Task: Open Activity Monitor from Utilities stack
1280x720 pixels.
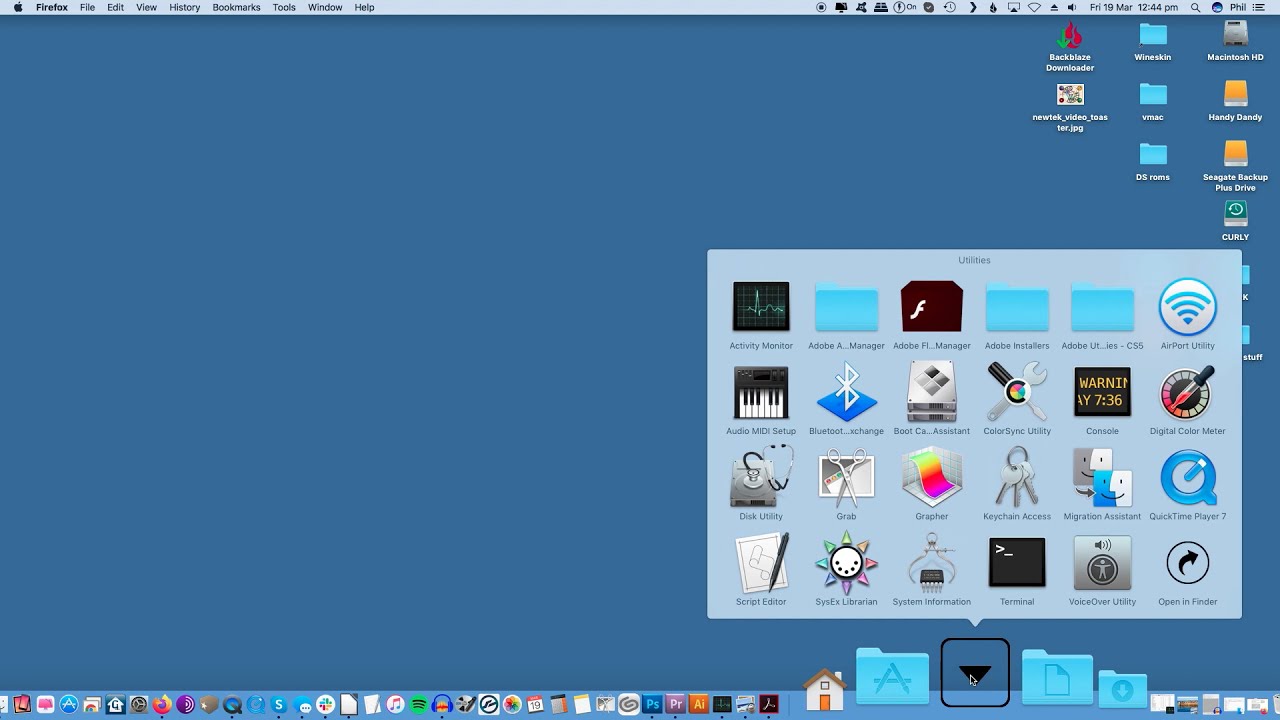Action: (761, 306)
